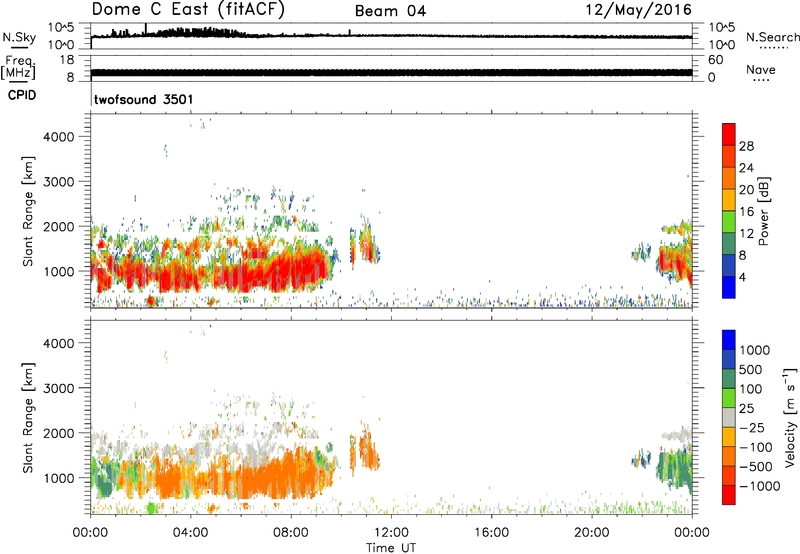Click the "-500" Velocity colorbar label

(x=755, y=467)
